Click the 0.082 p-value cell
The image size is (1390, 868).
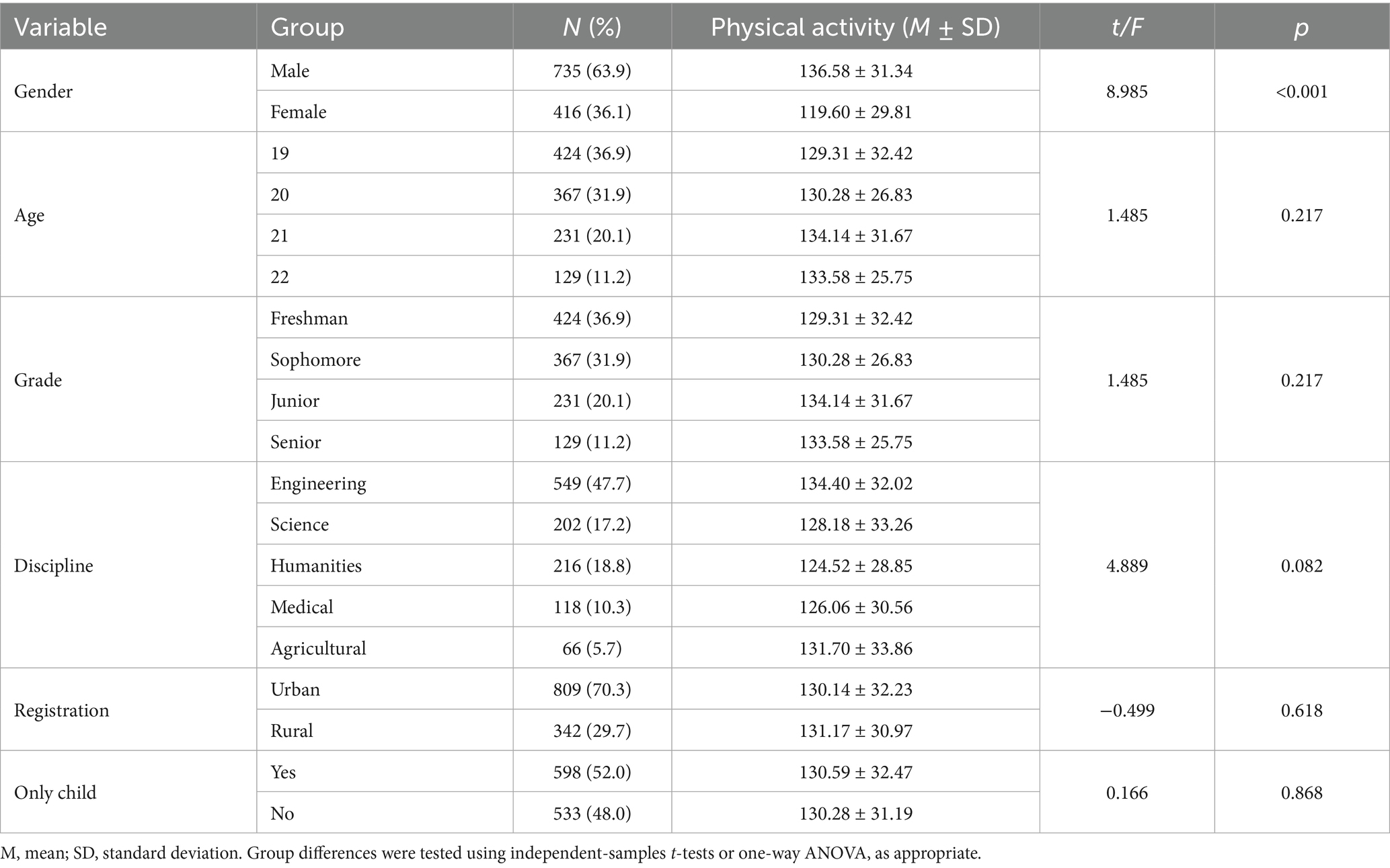pos(1302,565)
